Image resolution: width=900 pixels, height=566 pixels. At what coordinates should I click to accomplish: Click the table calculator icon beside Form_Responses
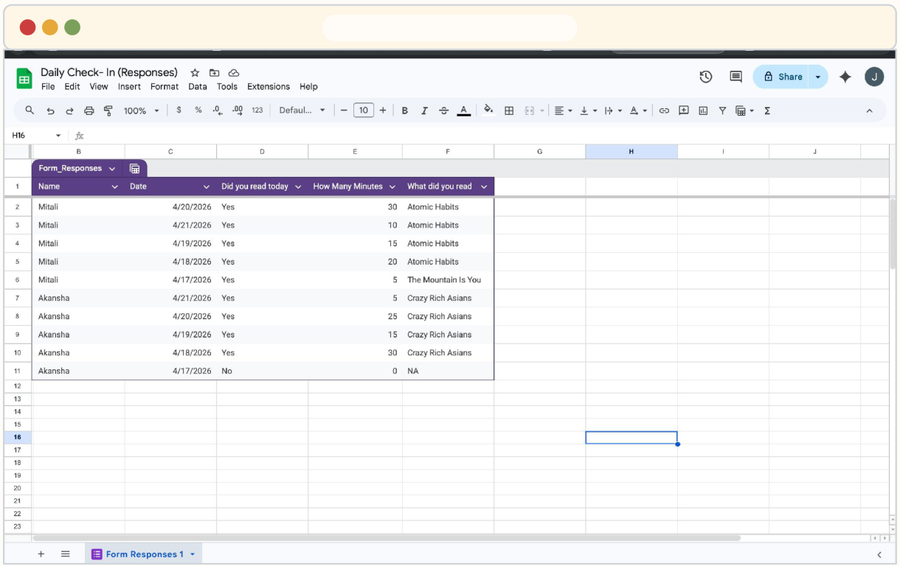point(134,168)
